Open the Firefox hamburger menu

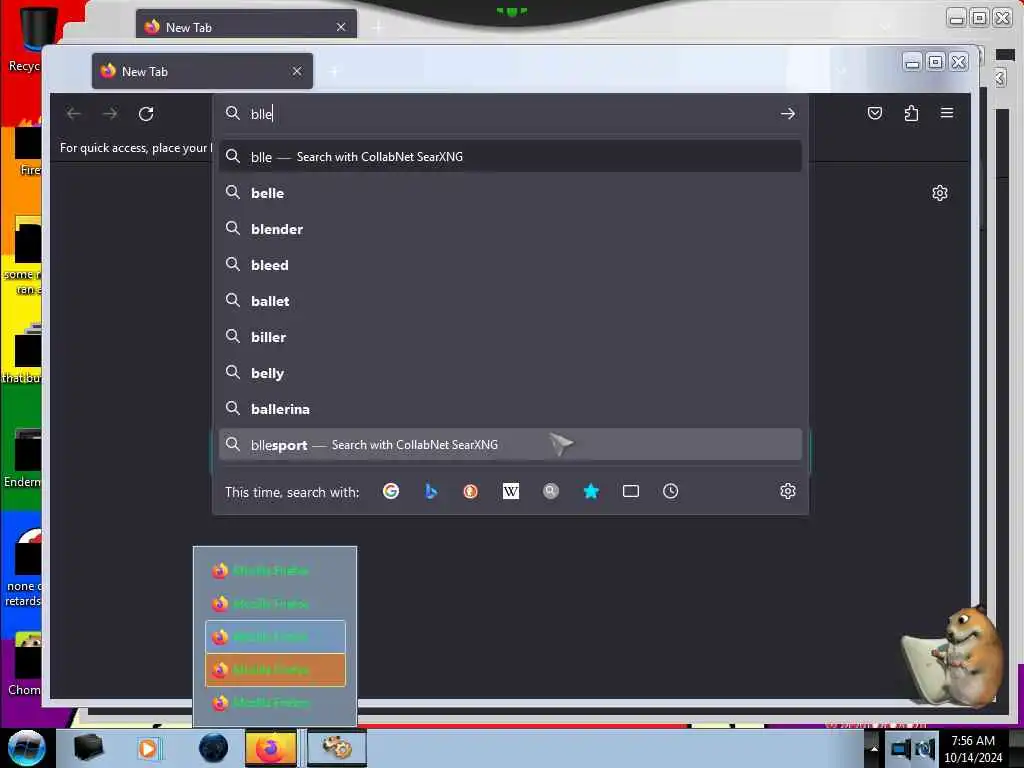tap(947, 113)
